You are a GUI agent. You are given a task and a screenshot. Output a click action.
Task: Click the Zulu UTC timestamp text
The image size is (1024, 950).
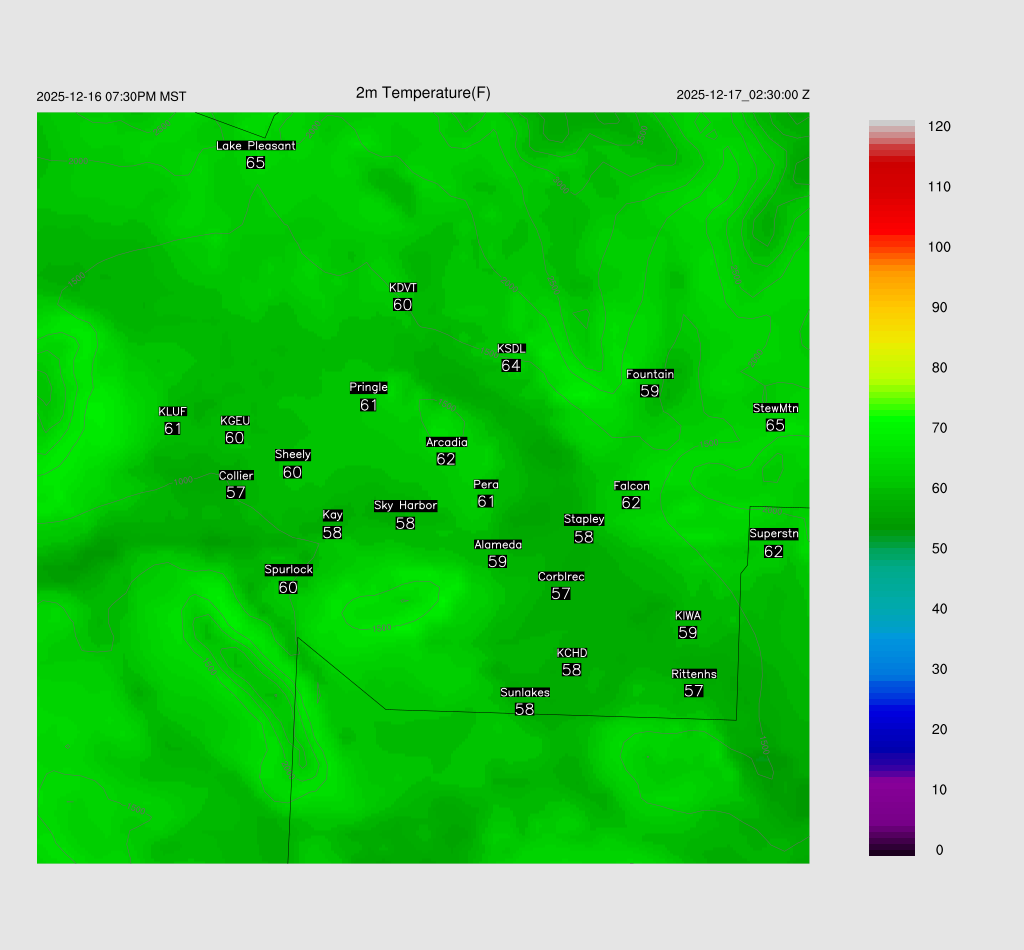(743, 95)
